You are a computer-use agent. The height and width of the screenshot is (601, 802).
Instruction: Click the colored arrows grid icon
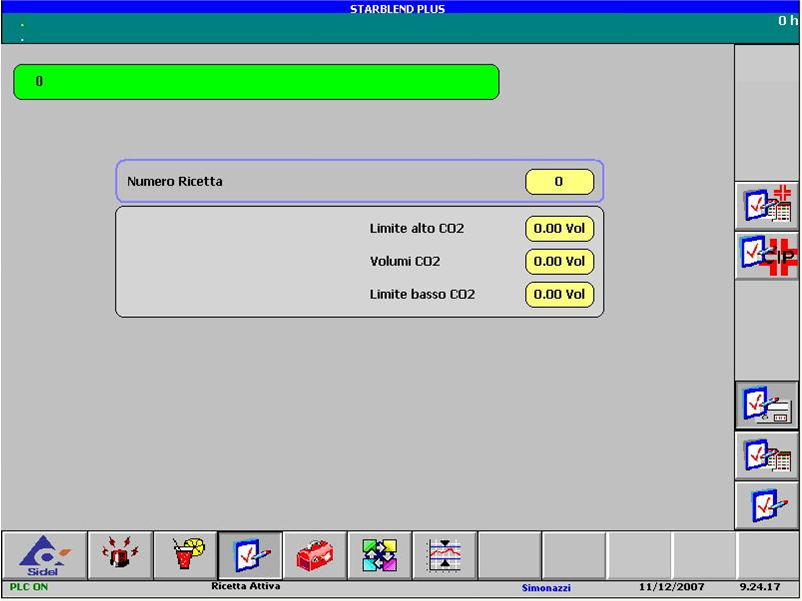click(380, 555)
